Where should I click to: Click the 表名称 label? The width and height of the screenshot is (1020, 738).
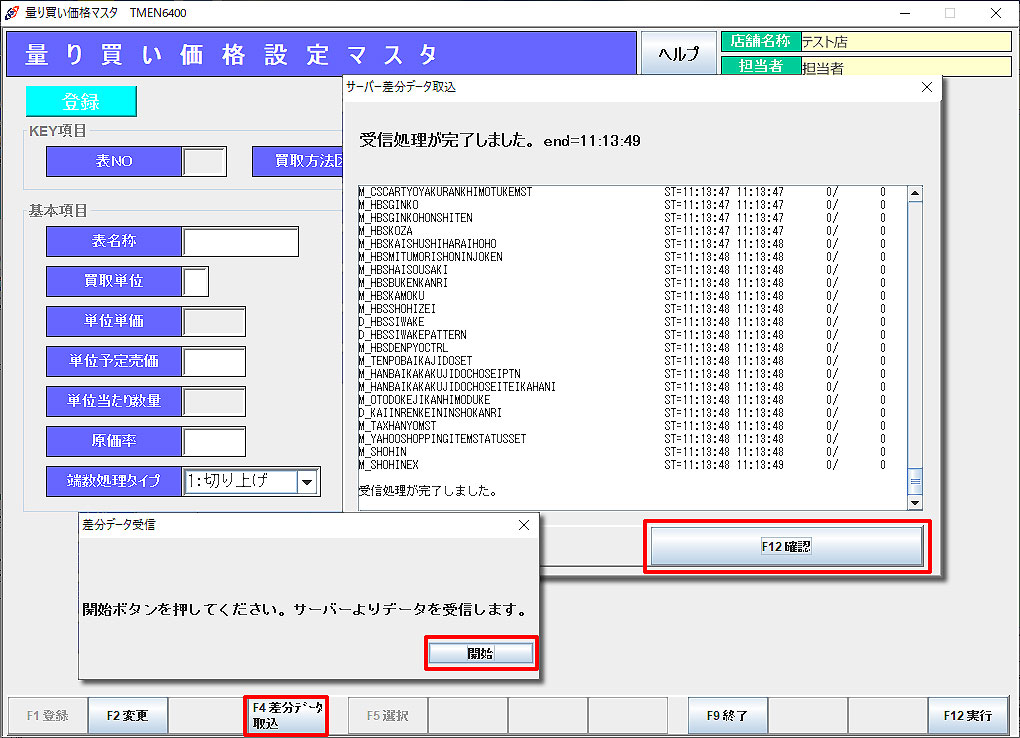[114, 241]
